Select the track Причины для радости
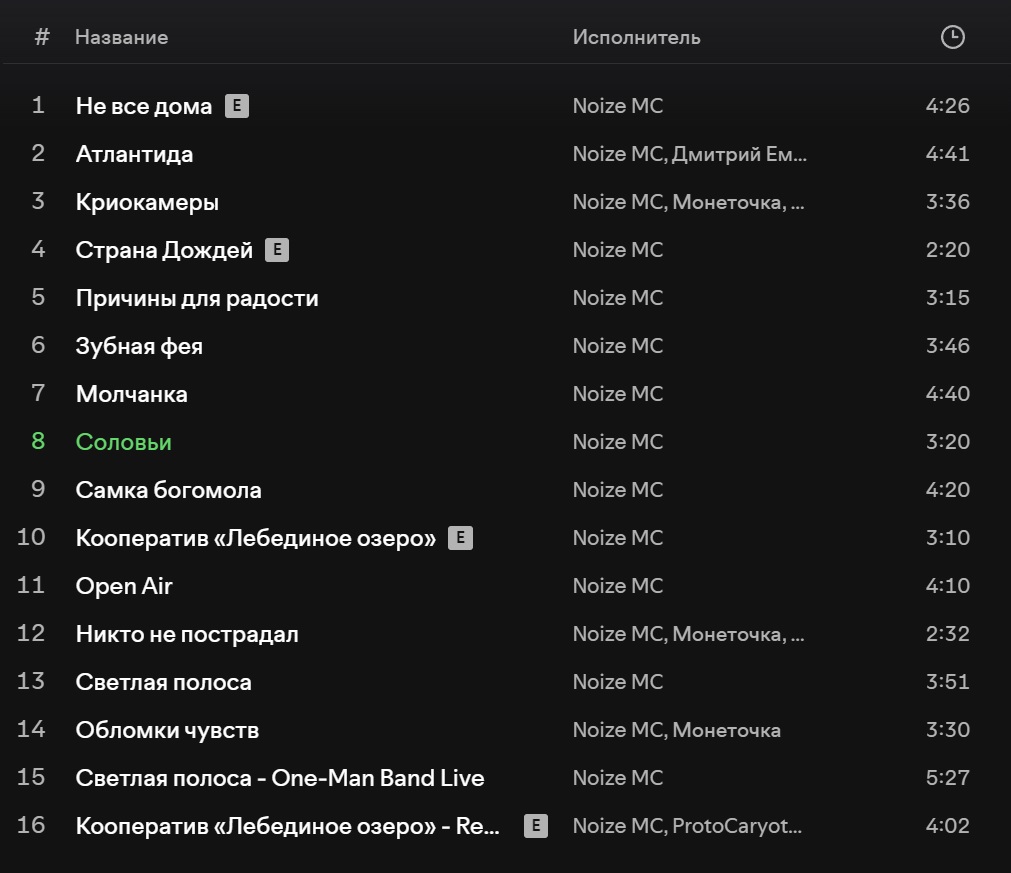 pyautogui.click(x=197, y=298)
